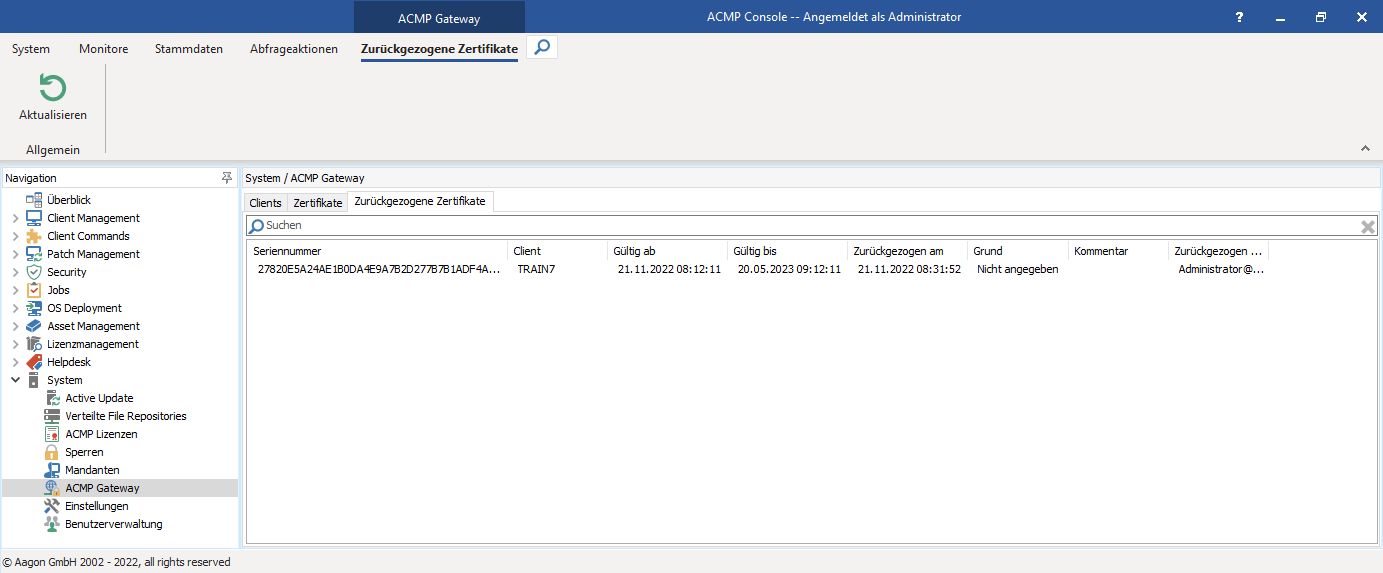Click the Benutzerverwaltung users icon
The width and height of the screenshot is (1383, 573).
tap(52, 524)
